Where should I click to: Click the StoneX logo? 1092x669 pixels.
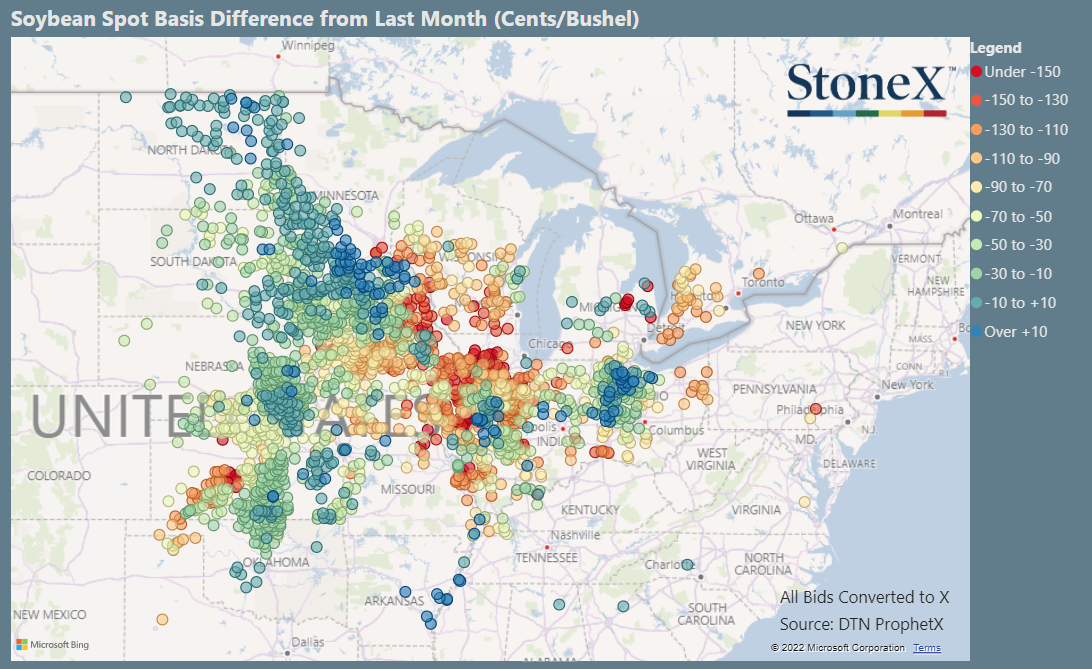pos(869,90)
